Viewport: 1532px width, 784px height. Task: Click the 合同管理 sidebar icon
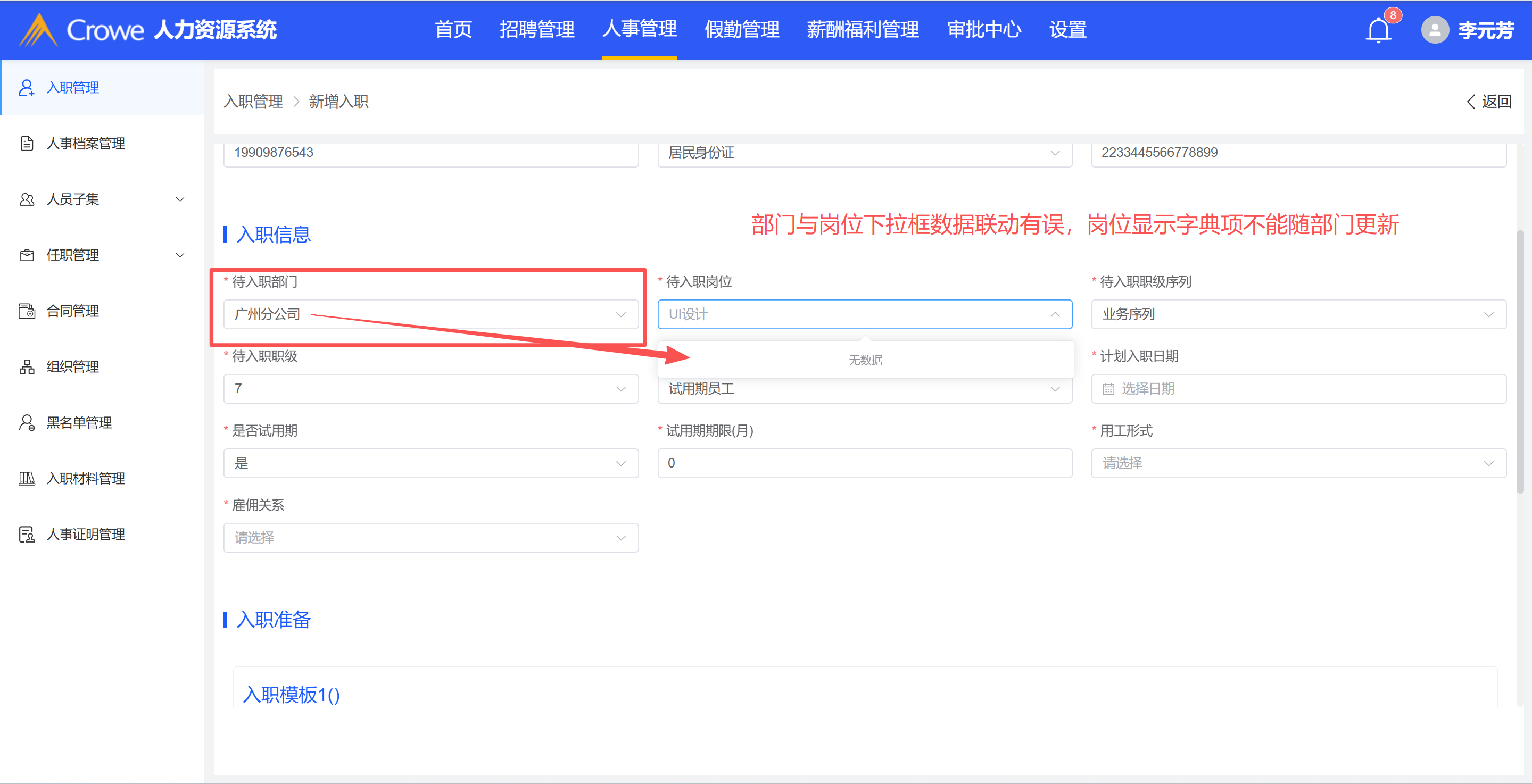pos(26,311)
